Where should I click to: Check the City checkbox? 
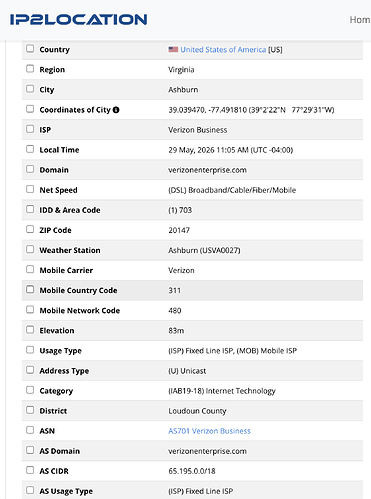click(30, 89)
